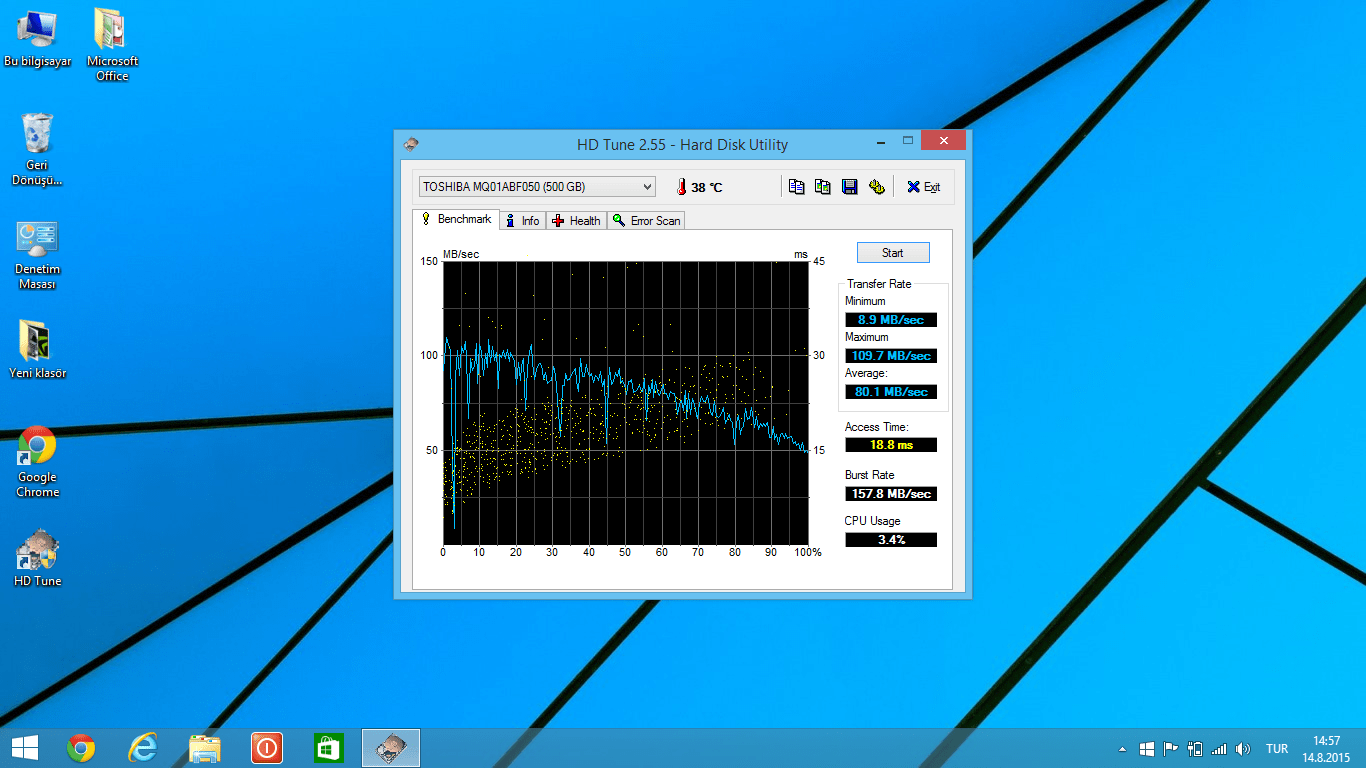The width and height of the screenshot is (1366, 768).
Task: Select the HD Tune desktop shortcut
Action: click(x=37, y=558)
